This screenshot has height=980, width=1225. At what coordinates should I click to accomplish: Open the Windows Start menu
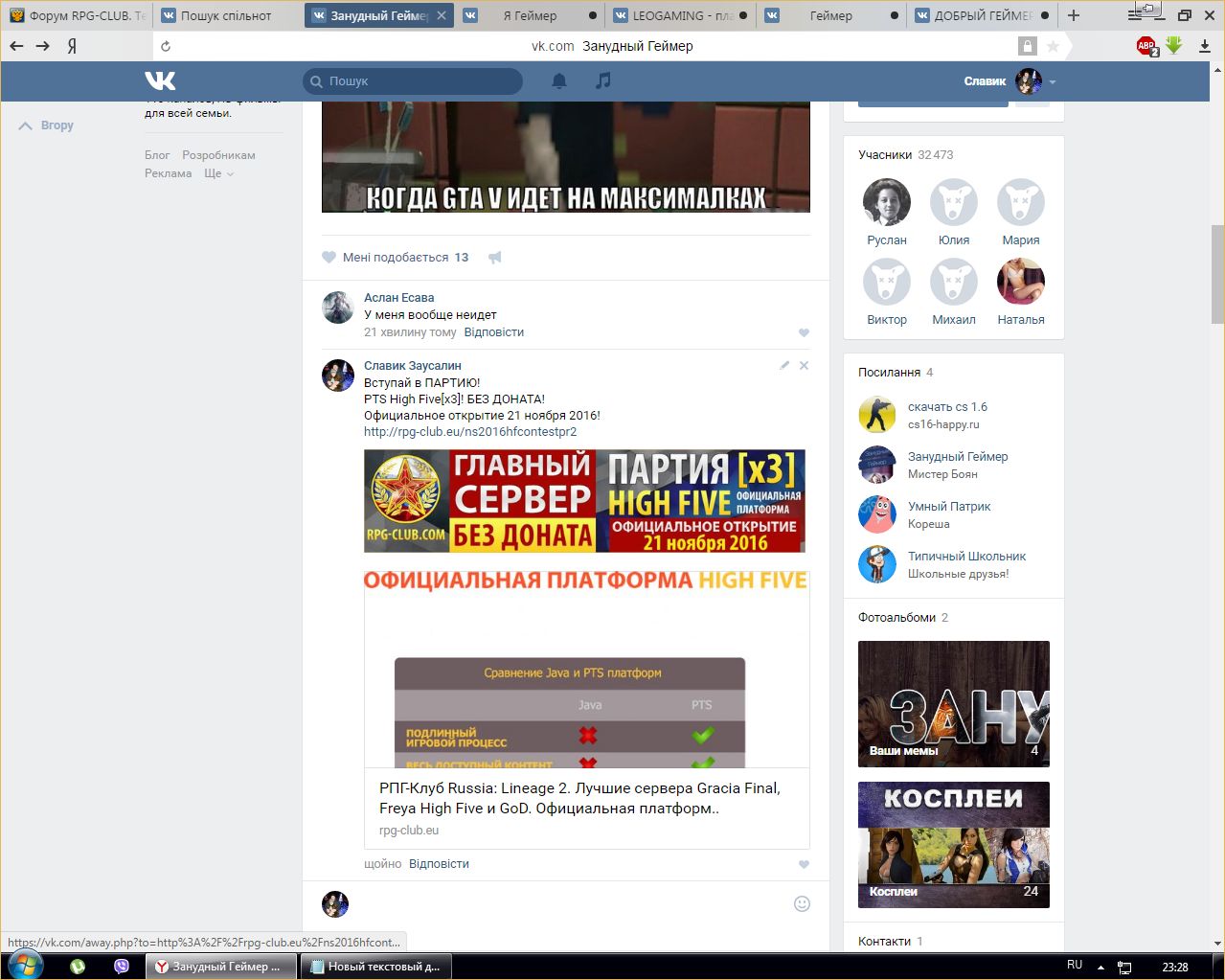(x=25, y=966)
